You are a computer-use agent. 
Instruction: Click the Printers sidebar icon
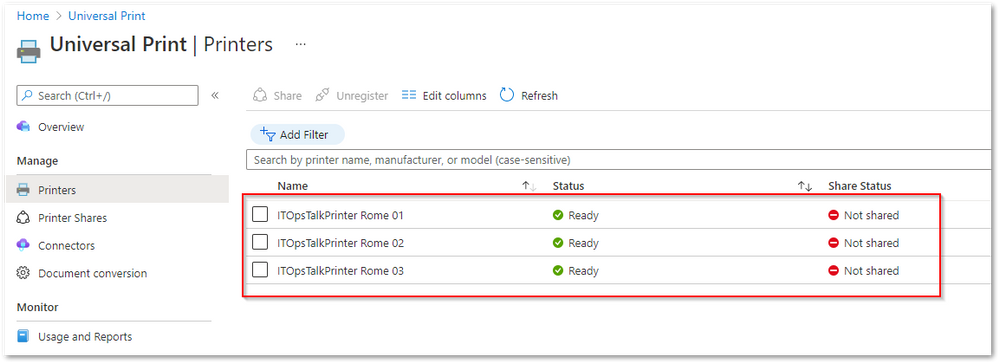pyautogui.click(x=23, y=190)
